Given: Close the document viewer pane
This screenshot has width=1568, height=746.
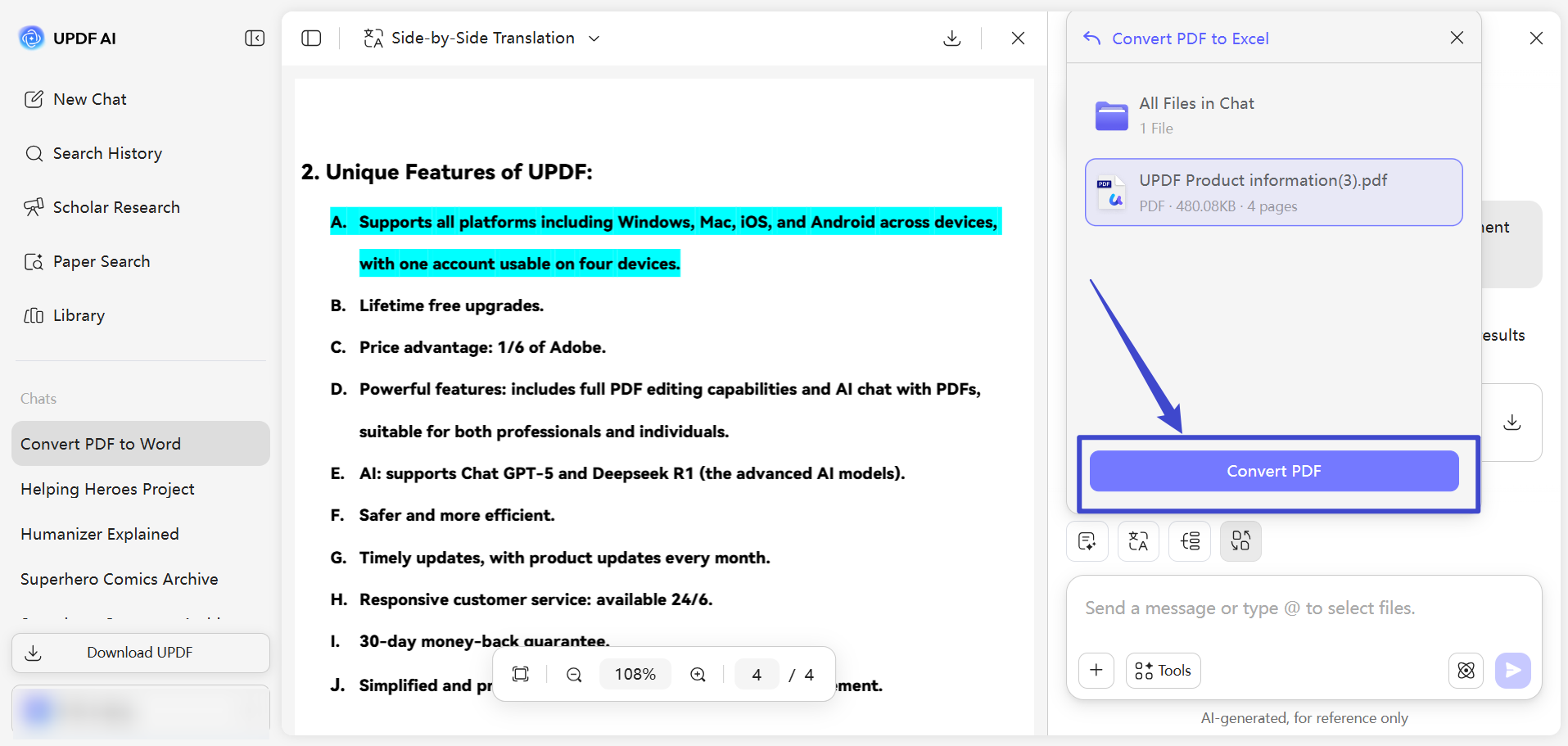Looking at the screenshot, I should tap(1018, 38).
